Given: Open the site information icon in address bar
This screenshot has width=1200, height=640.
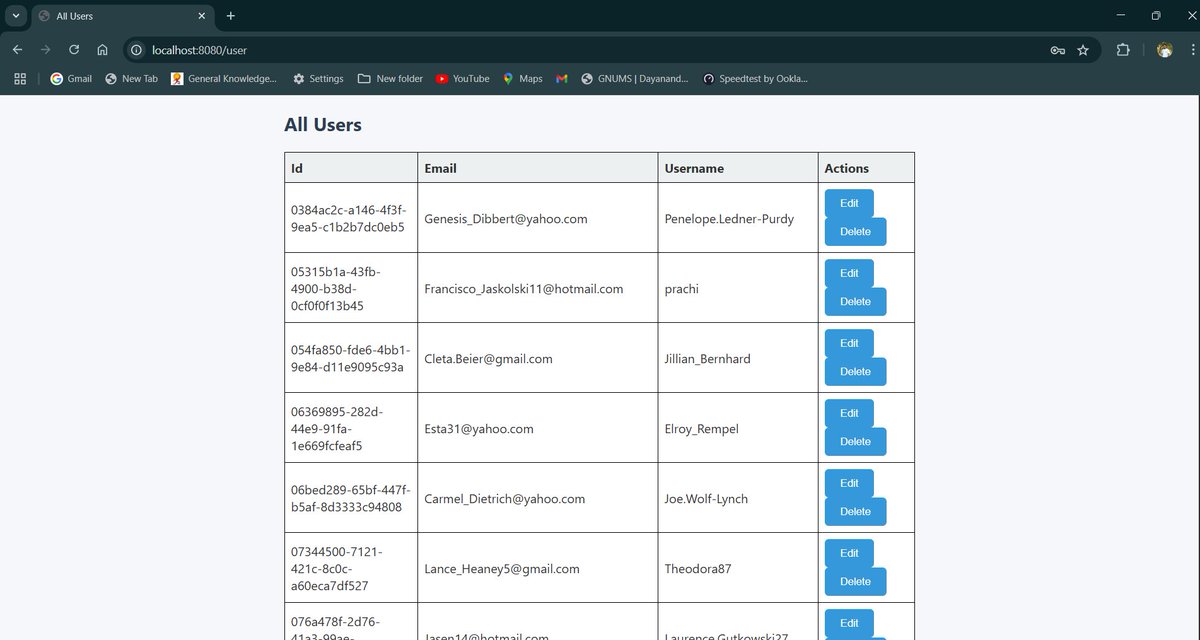Looking at the screenshot, I should pyautogui.click(x=137, y=50).
